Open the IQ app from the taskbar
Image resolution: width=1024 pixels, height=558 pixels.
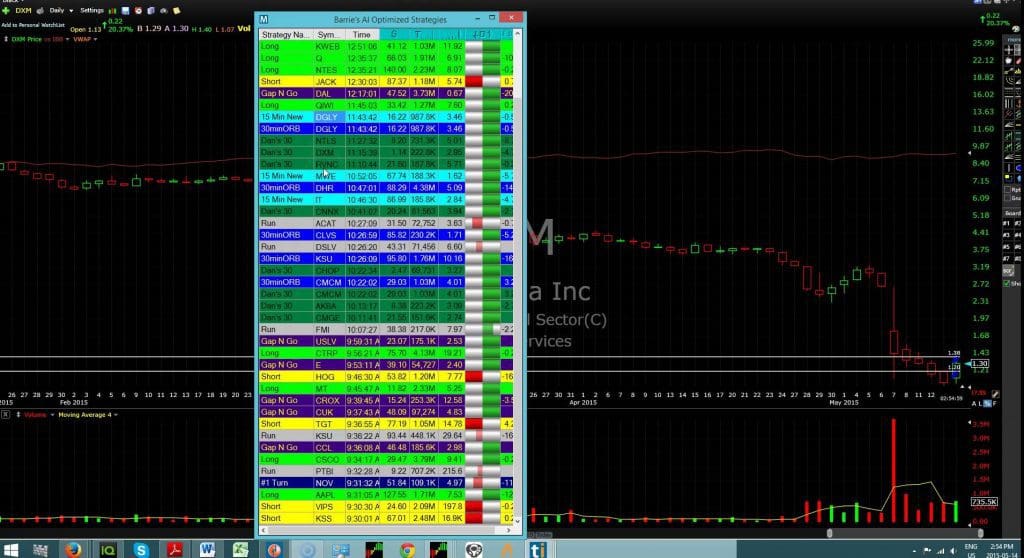coord(107,550)
